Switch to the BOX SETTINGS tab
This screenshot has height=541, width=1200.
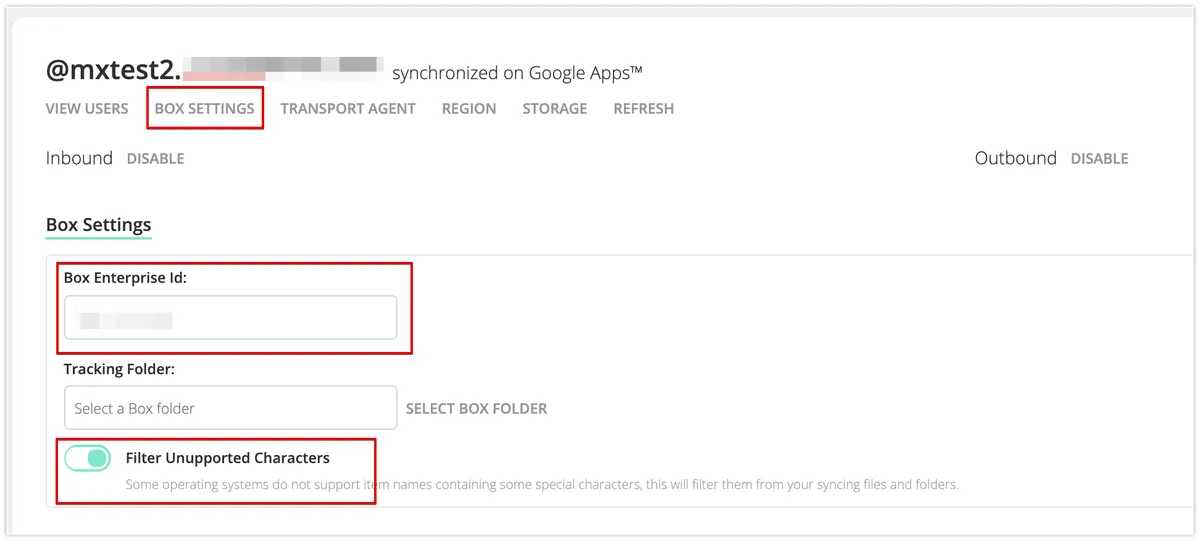(204, 108)
